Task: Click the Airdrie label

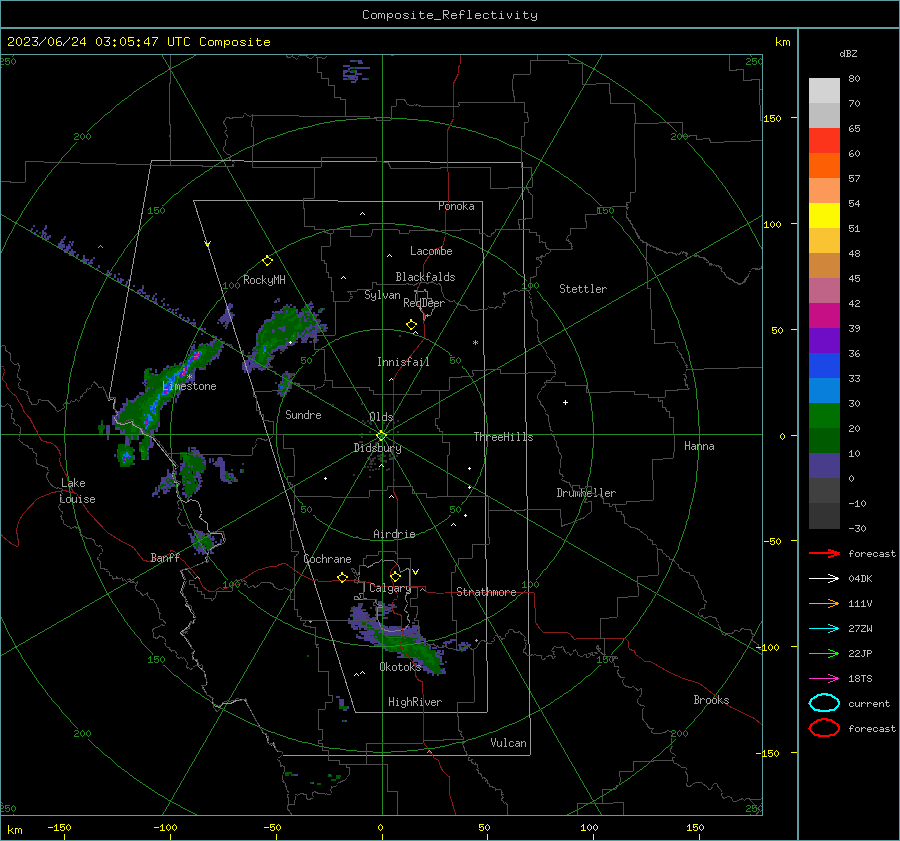Action: pyautogui.click(x=394, y=534)
